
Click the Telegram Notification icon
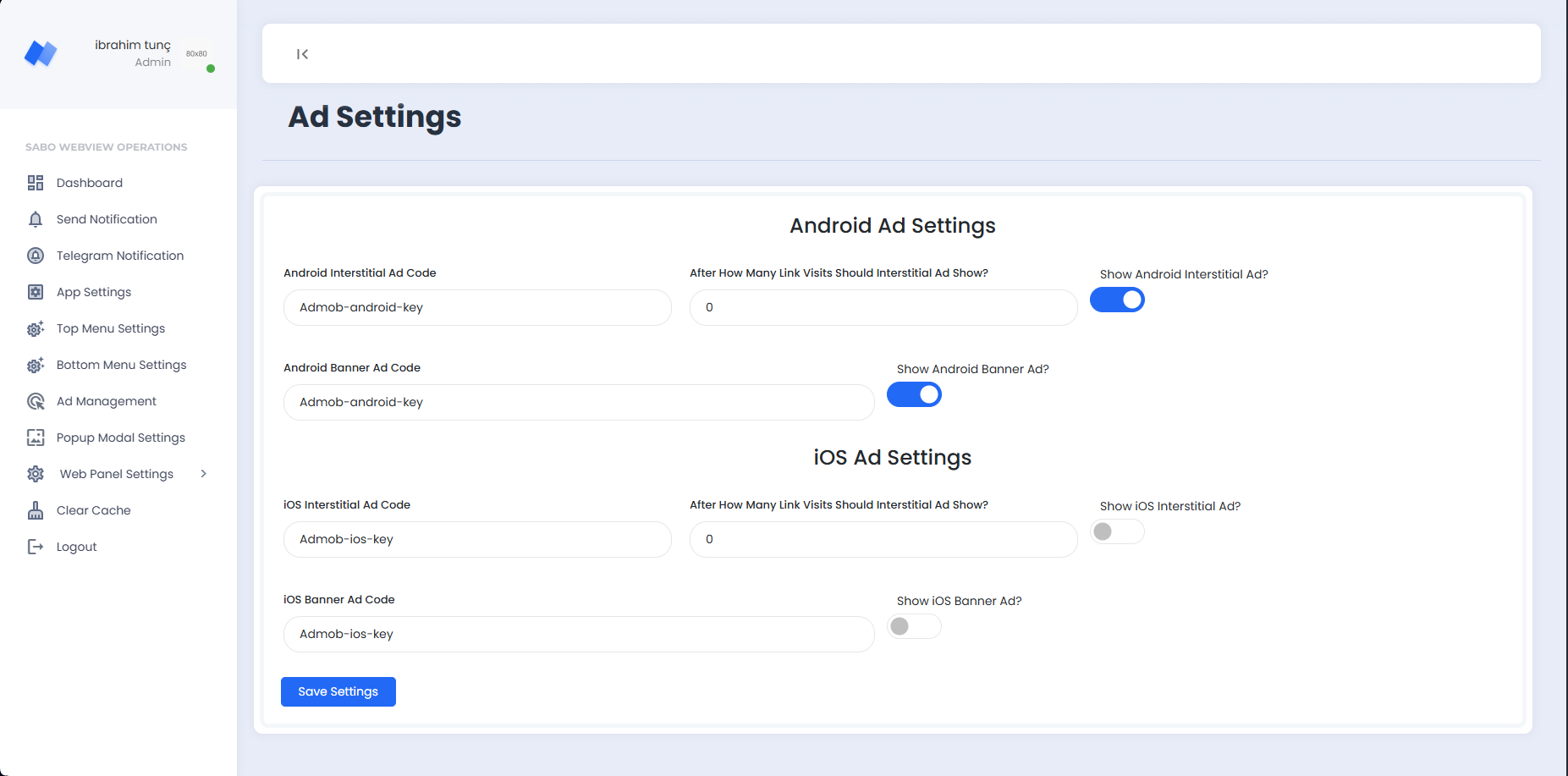pyautogui.click(x=36, y=256)
